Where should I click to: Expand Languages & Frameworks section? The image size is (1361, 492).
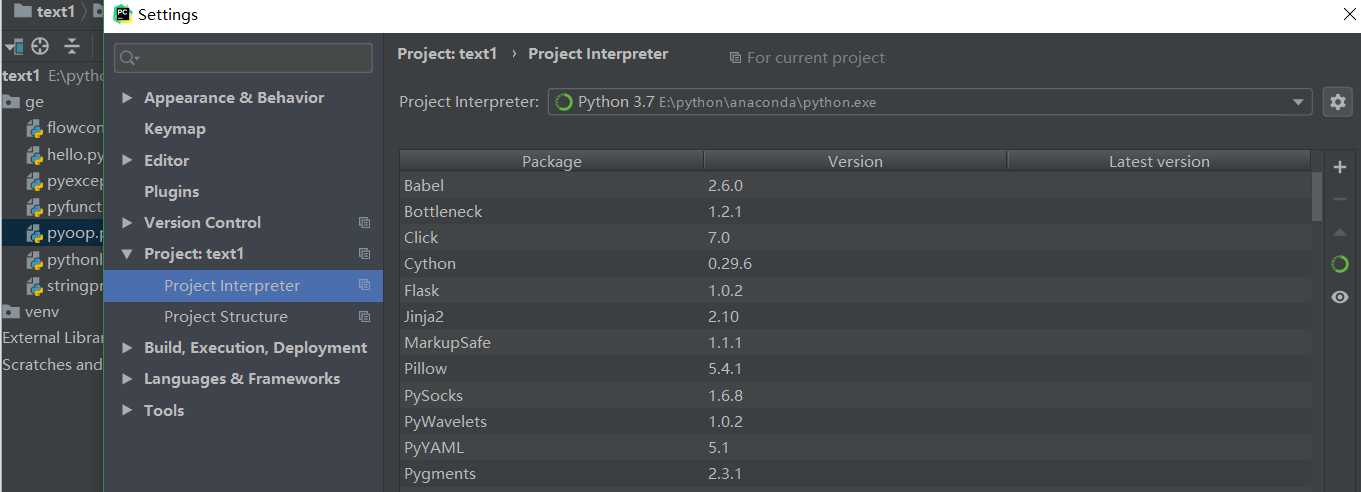(127, 379)
